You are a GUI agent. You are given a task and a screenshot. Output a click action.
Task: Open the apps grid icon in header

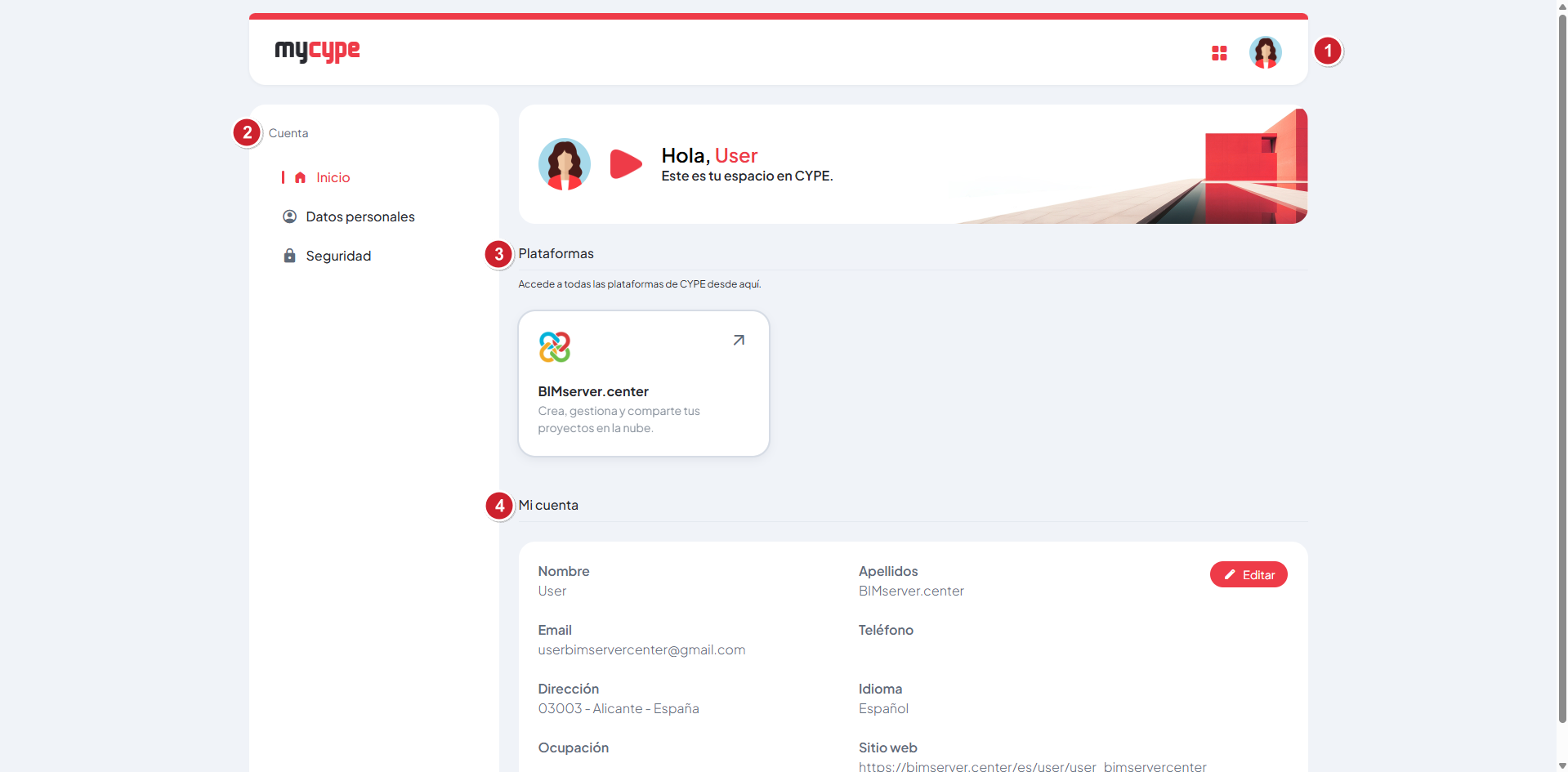click(1219, 53)
